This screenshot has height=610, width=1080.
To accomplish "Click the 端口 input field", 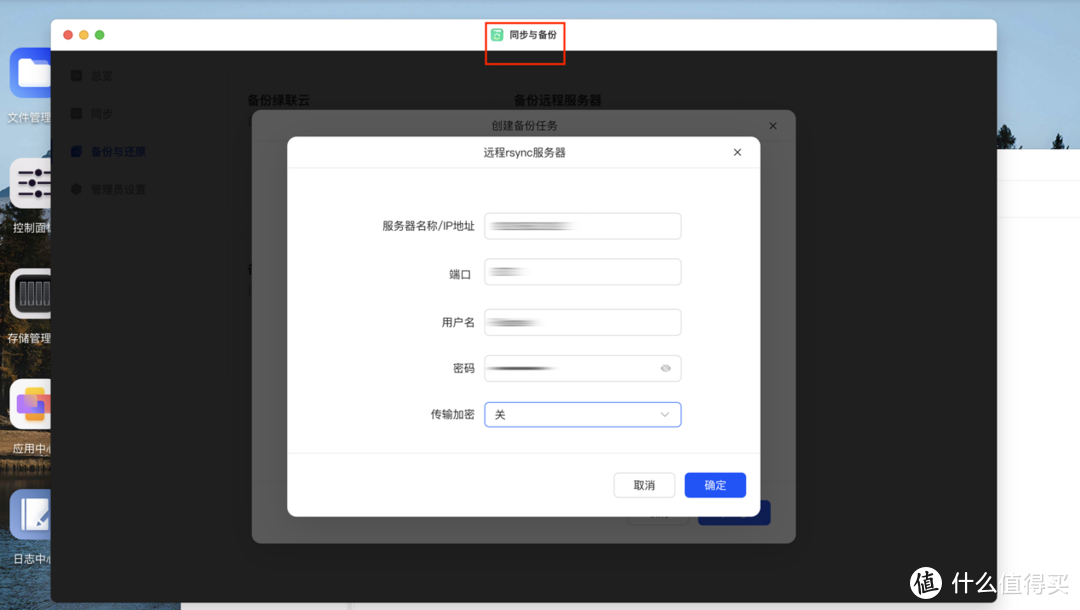I will pyautogui.click(x=583, y=271).
